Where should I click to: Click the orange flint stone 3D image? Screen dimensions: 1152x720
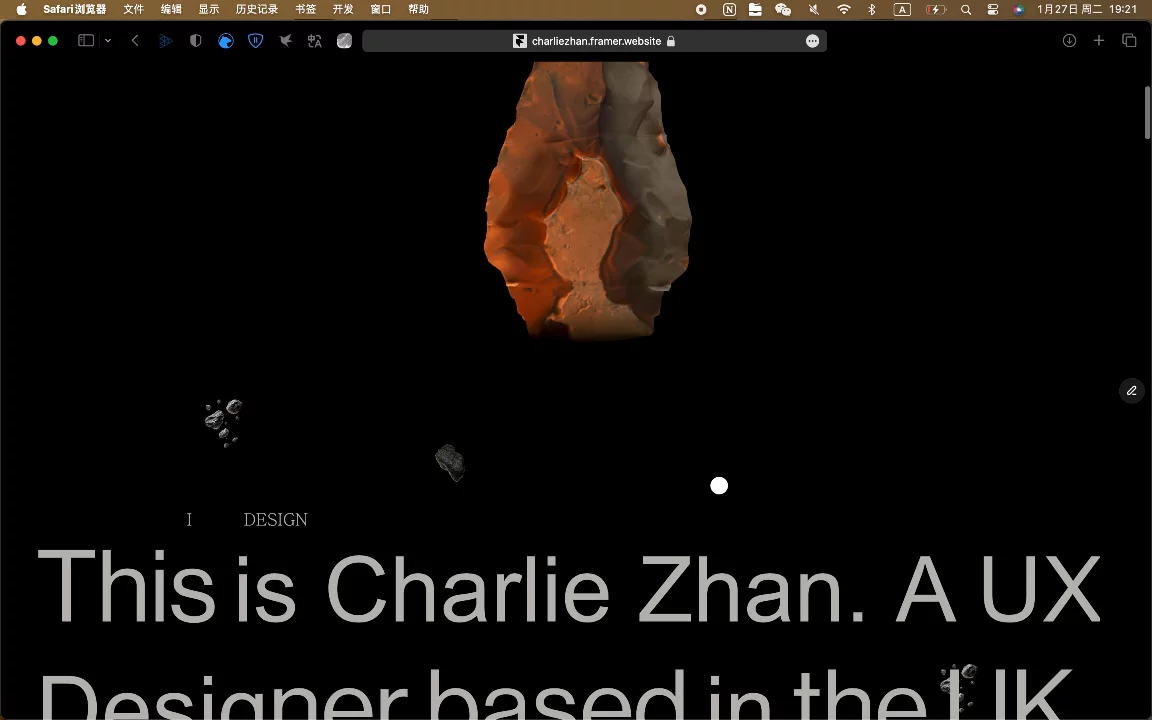click(588, 200)
